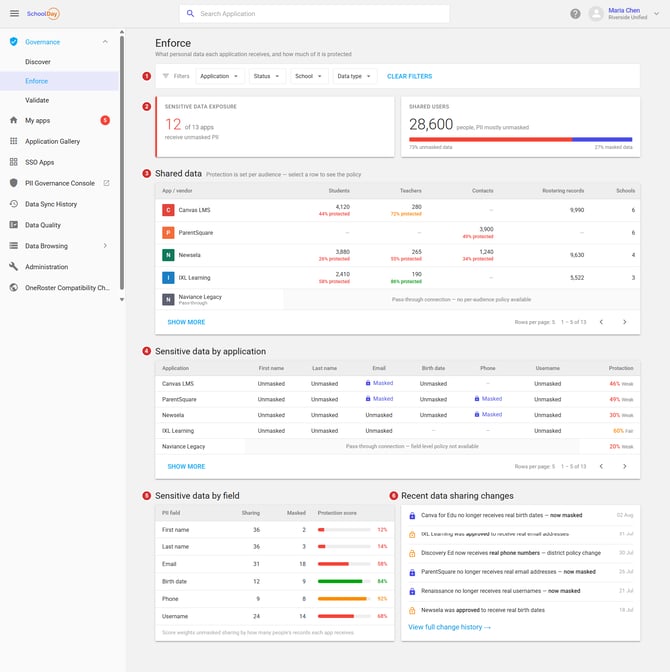
Task: Click the Naviance Legacy app icon
Action: (x=168, y=299)
